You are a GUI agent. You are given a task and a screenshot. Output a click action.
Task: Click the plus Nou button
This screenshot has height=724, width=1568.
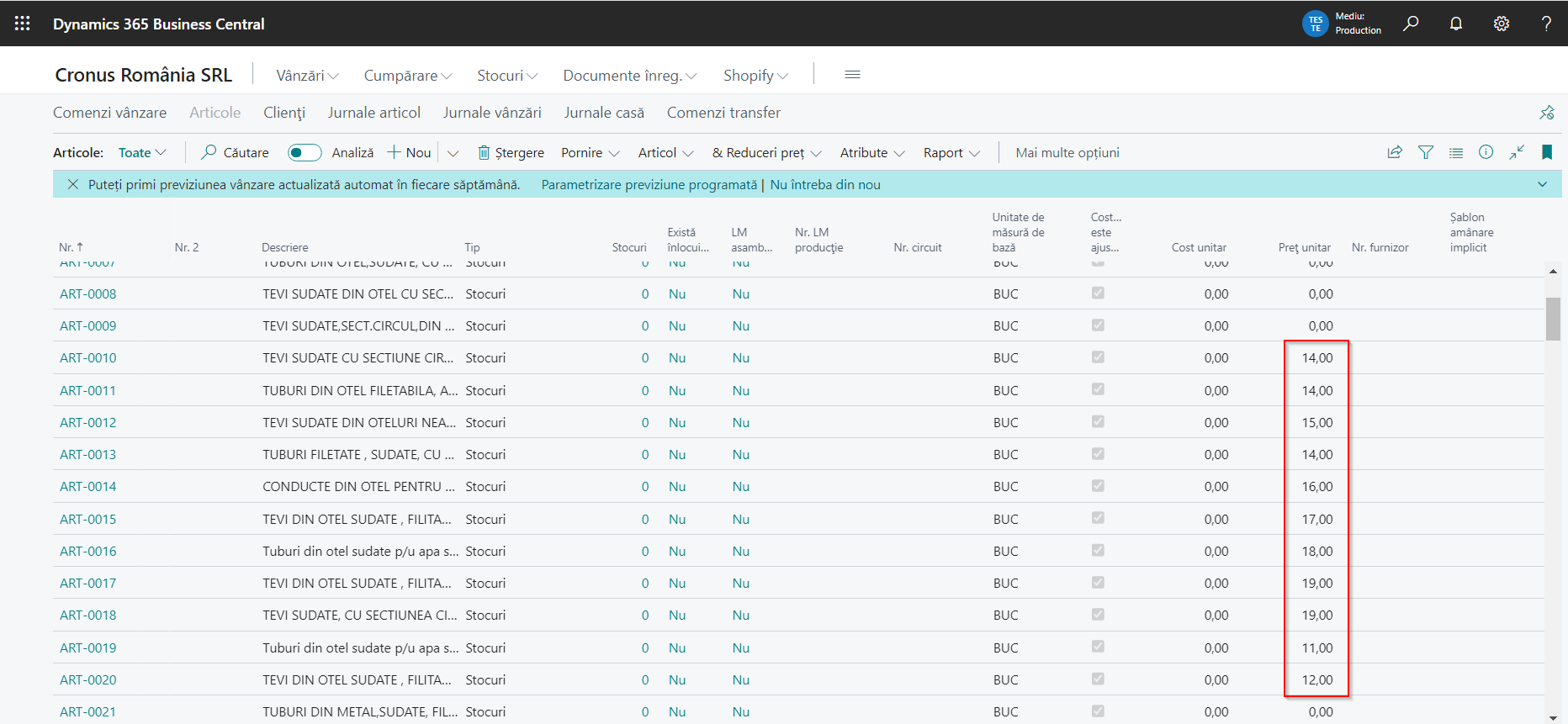pyautogui.click(x=409, y=152)
